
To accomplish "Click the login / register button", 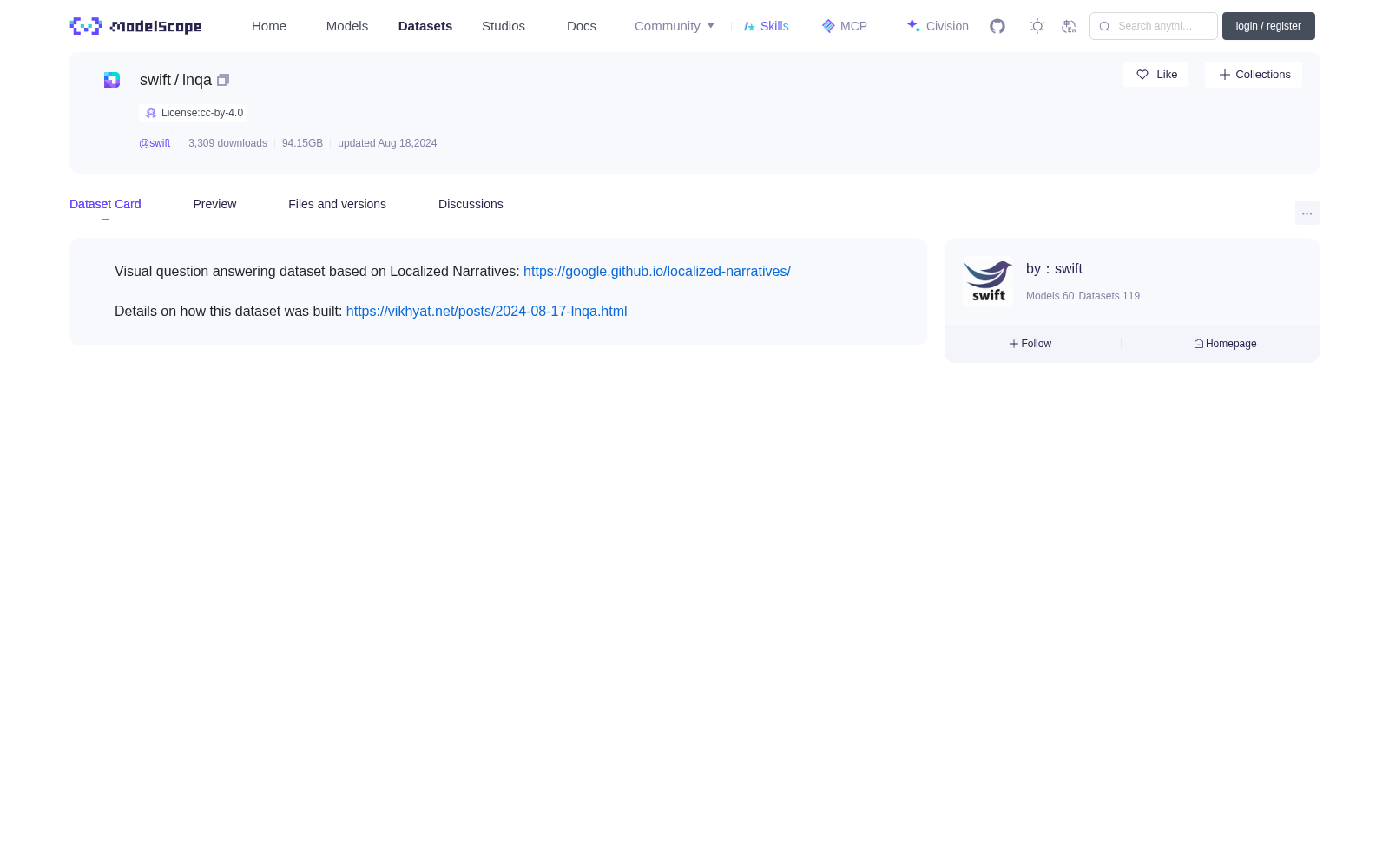I will click(1268, 26).
